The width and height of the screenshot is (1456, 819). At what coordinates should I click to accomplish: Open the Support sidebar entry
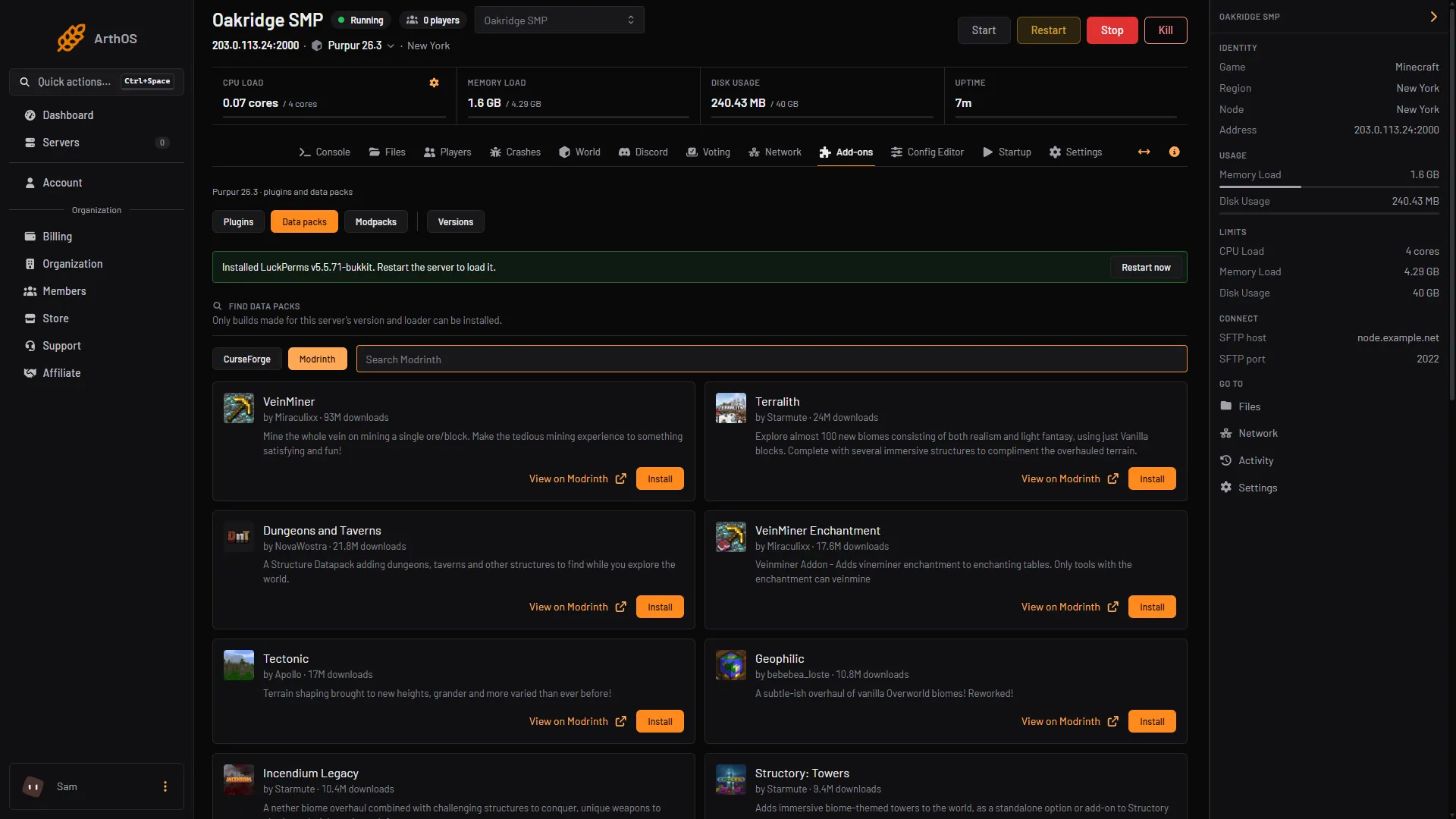(96, 346)
